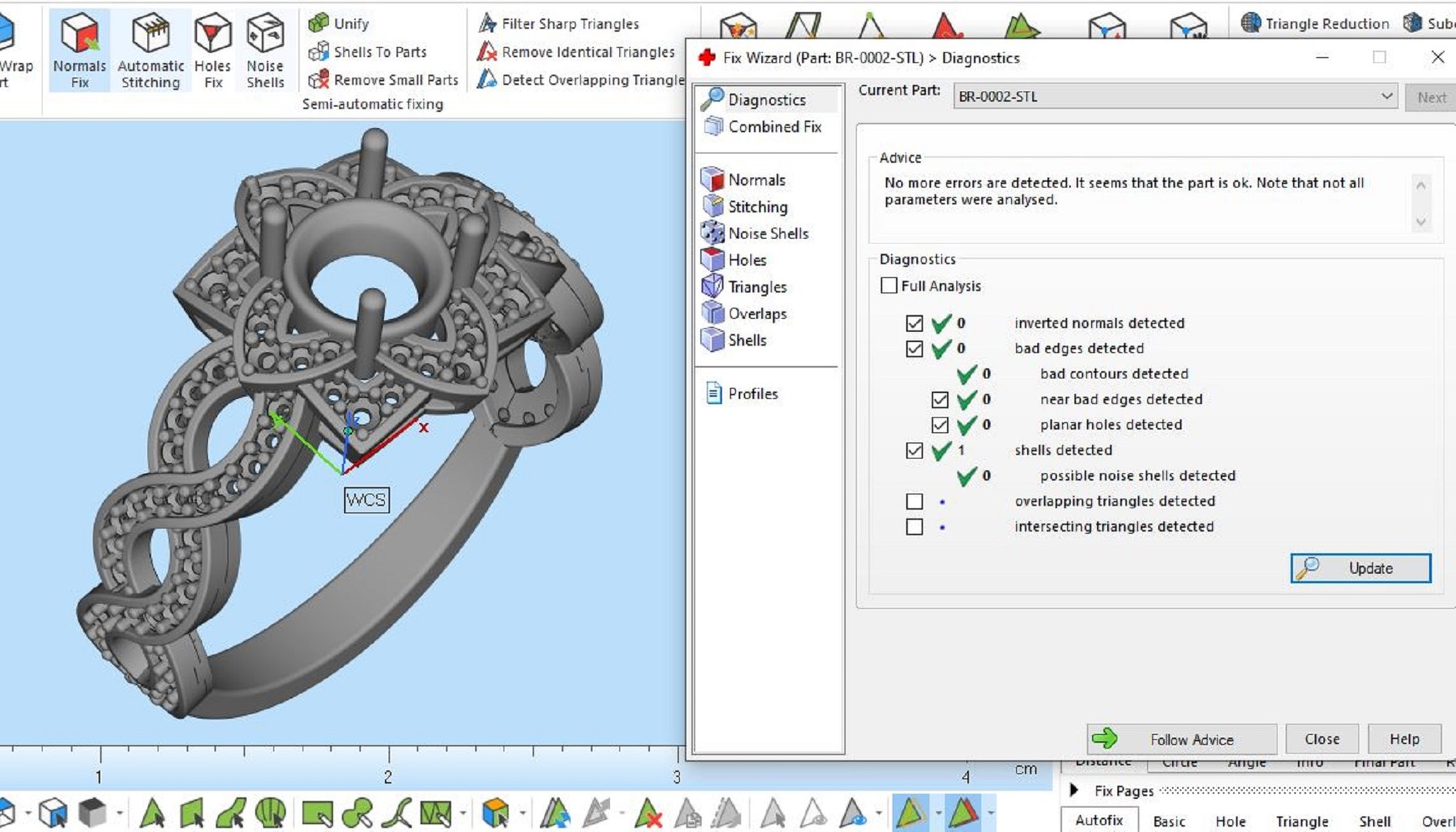Select Diagnostics in wizard sidebar
The image size is (1456, 832).
click(x=754, y=99)
